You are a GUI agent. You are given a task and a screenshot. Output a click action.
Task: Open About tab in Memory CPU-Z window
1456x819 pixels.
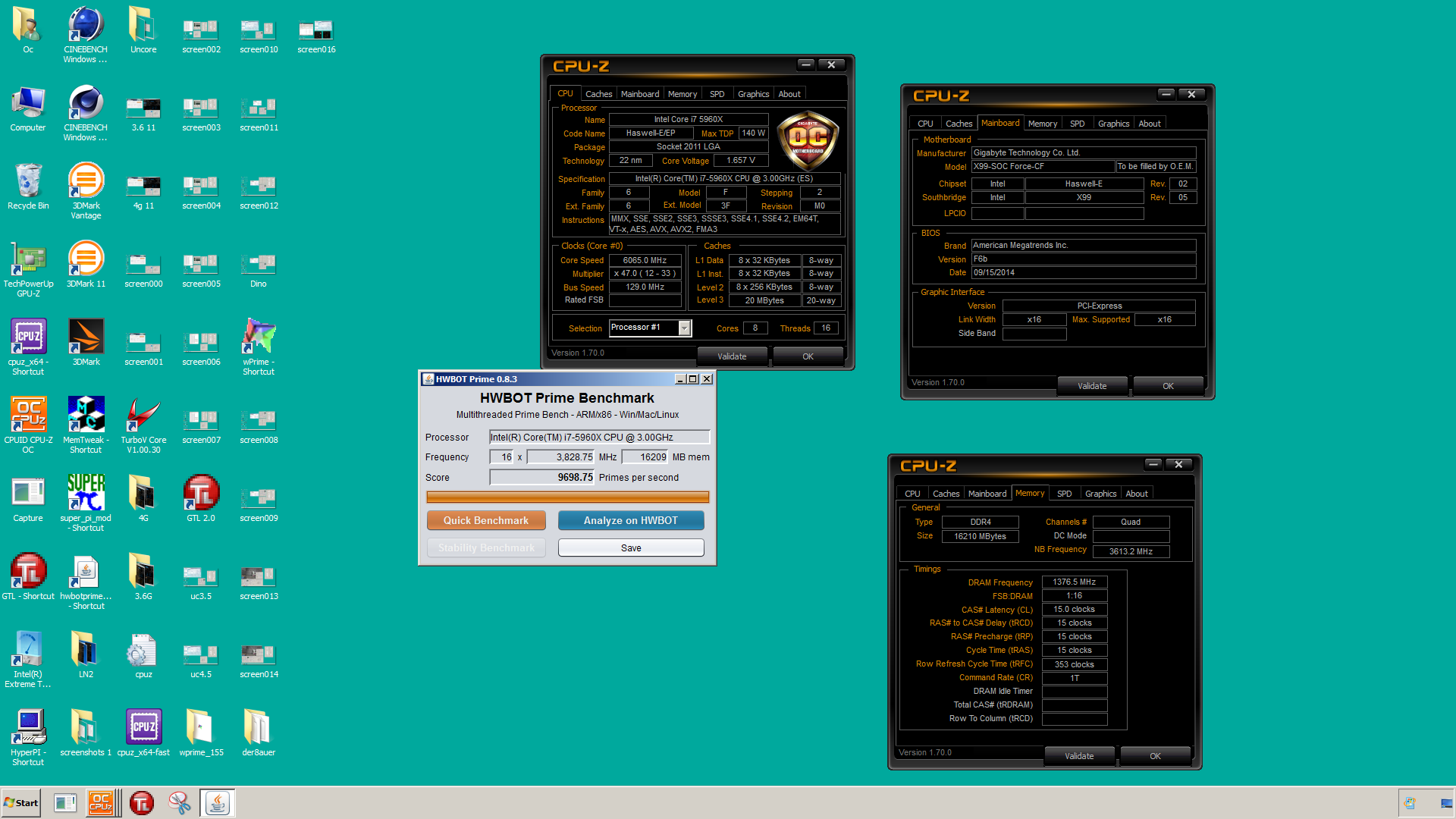coord(1136,494)
